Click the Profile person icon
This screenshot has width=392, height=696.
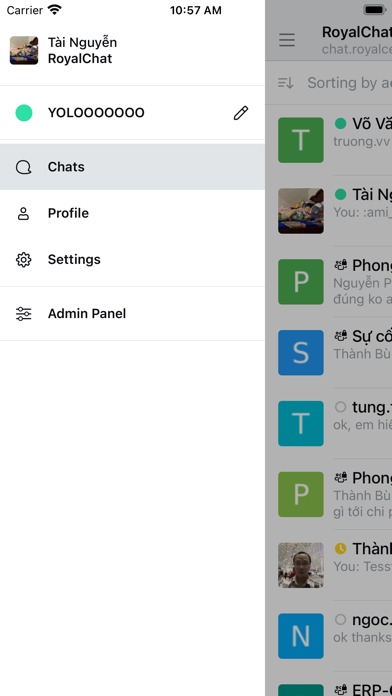(x=23, y=213)
